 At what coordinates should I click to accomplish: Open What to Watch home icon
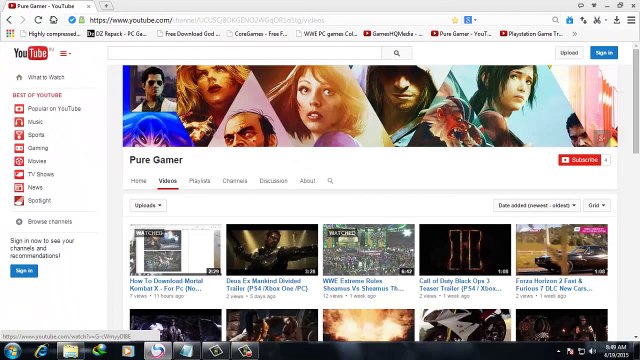[19, 77]
